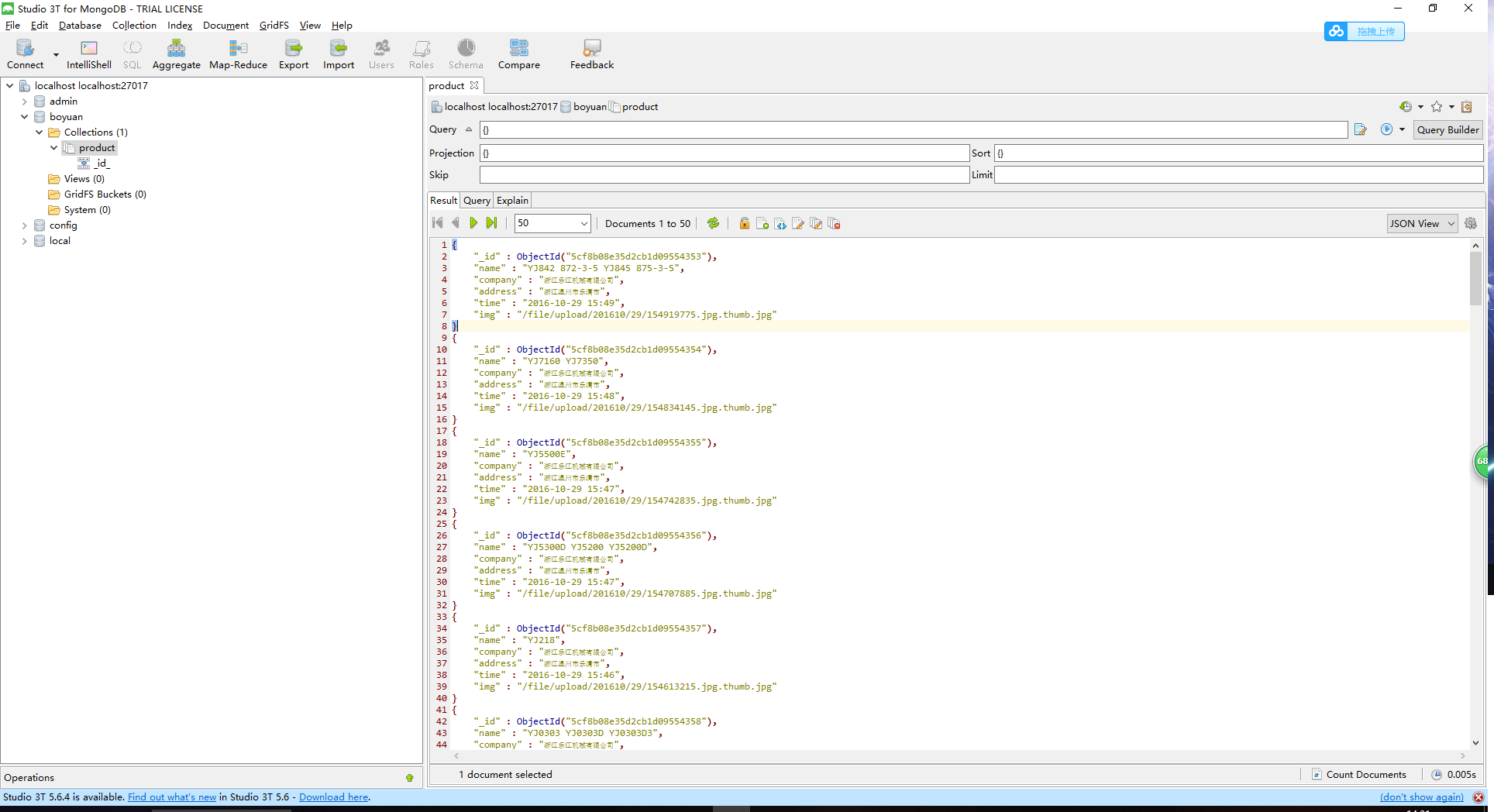This screenshot has width=1494, height=812.
Task: Click the '(don't show again)' link
Action: [x=1421, y=797]
